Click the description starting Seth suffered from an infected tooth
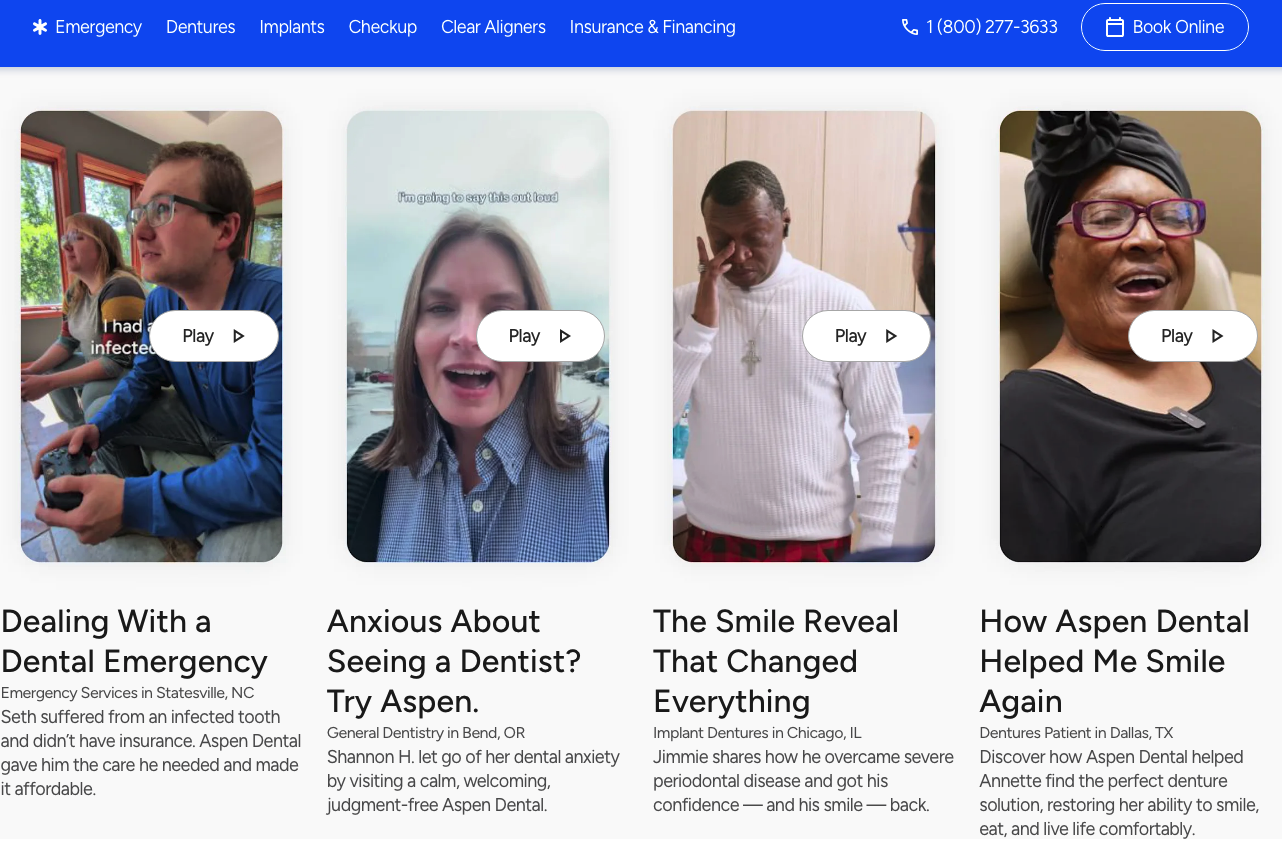This screenshot has height=857, width=1282. 151,753
